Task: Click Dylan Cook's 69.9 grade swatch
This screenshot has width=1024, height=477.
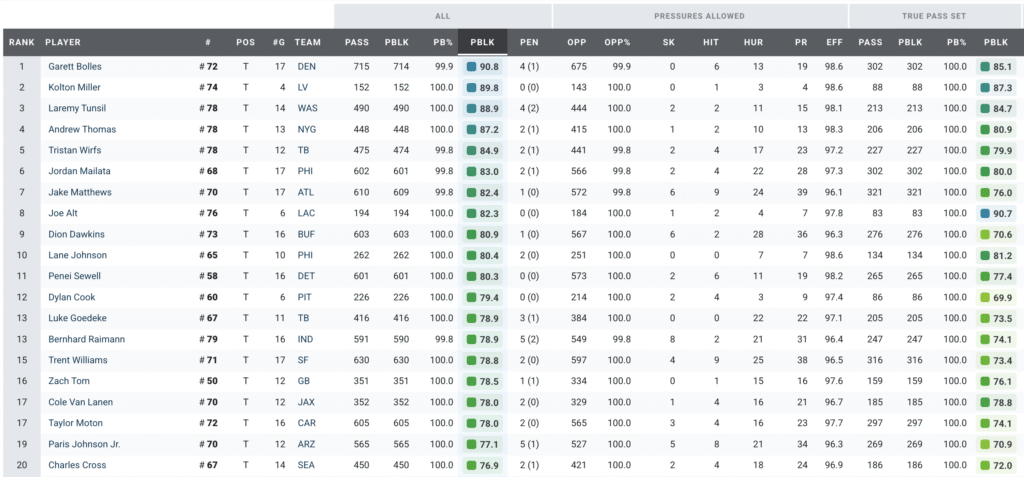Action: (986, 297)
